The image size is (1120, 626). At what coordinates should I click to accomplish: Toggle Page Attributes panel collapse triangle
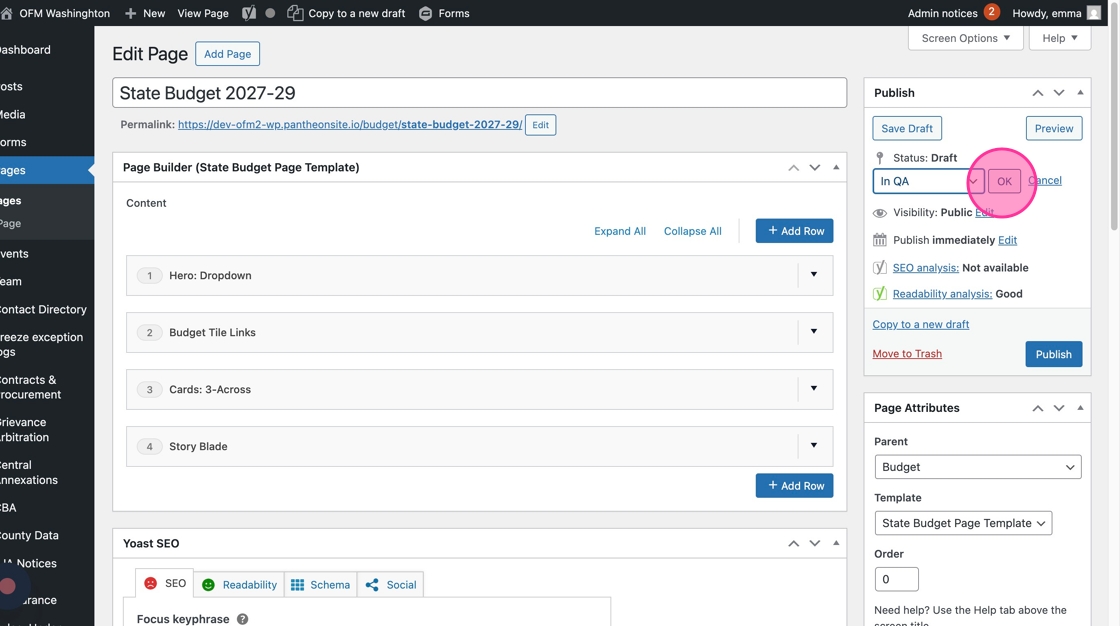click(x=1080, y=408)
